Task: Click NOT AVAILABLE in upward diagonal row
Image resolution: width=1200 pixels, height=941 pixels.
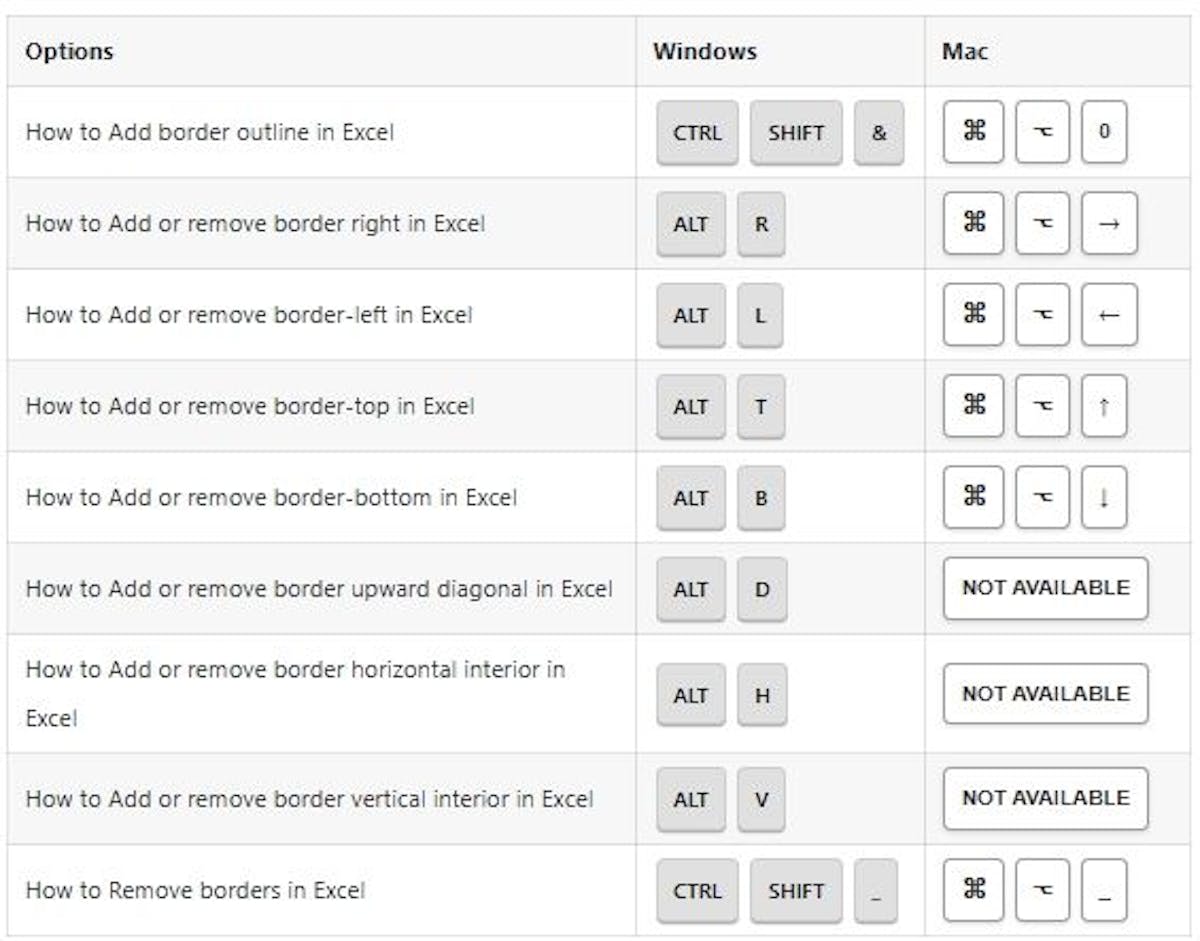Action: coord(1045,588)
